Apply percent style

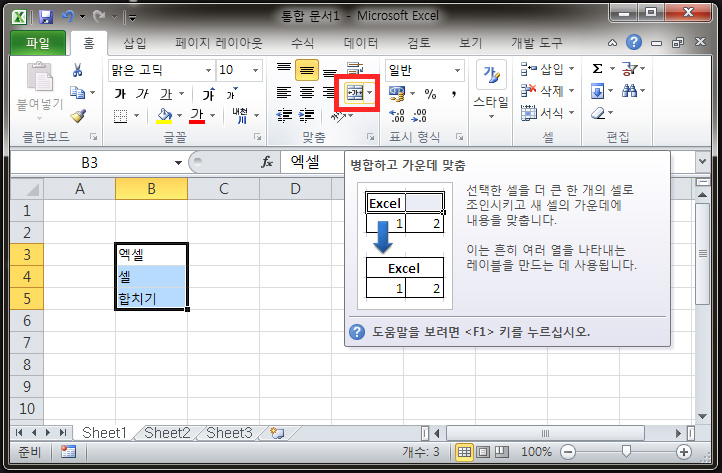point(431,94)
